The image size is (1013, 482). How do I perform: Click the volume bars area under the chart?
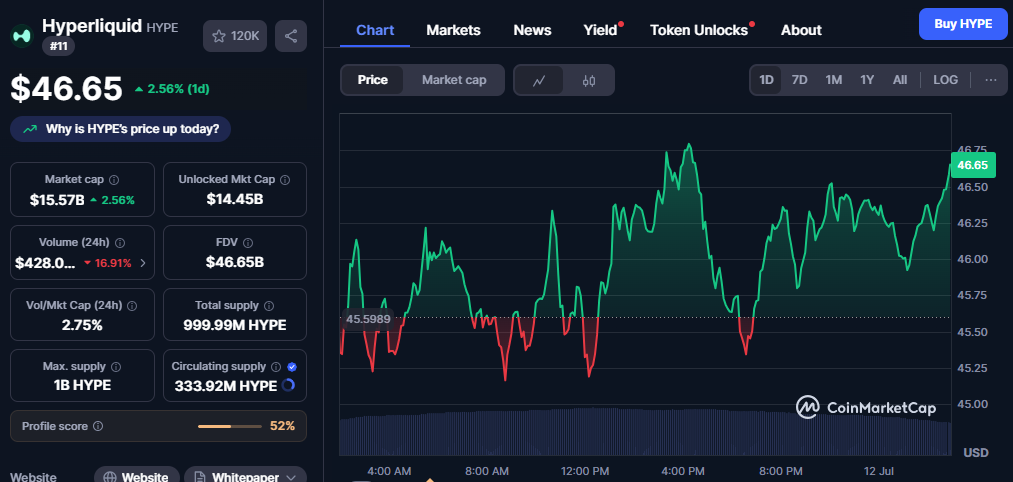pos(645,433)
